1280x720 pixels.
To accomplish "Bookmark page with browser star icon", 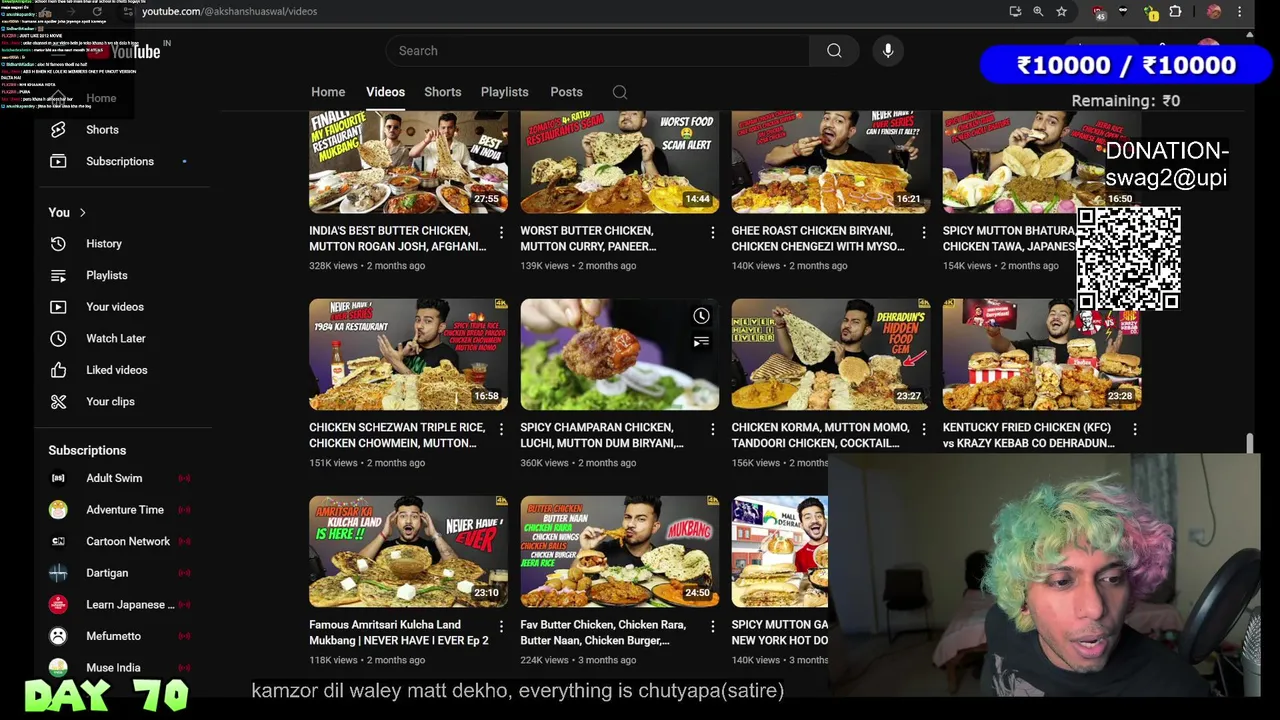I will [1061, 11].
